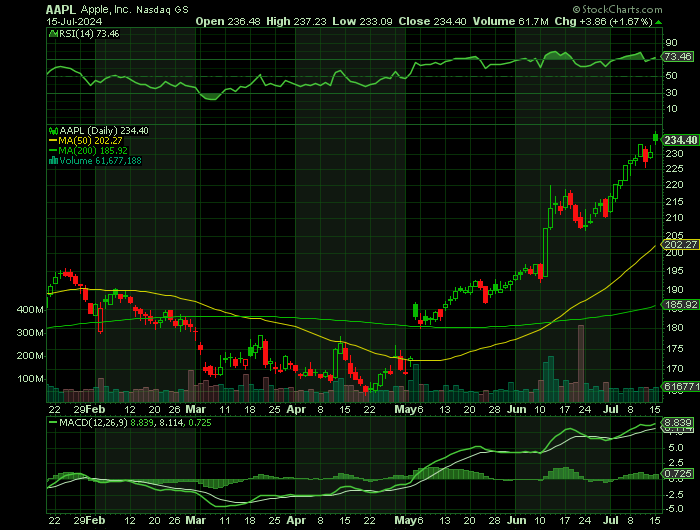Click the 100M volume axis label

tap(30, 379)
